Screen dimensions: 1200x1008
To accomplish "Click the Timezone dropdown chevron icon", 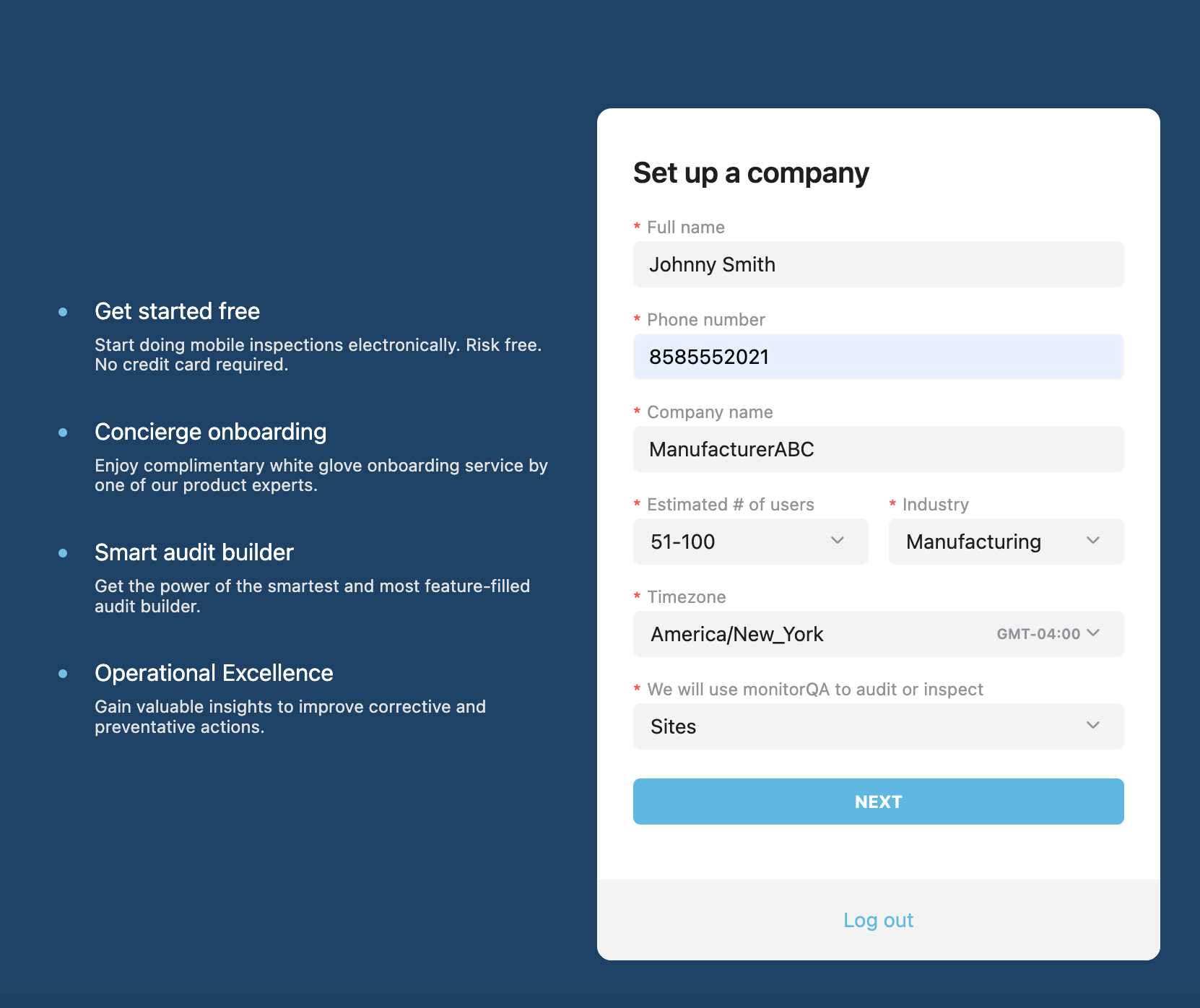I will click(1093, 633).
